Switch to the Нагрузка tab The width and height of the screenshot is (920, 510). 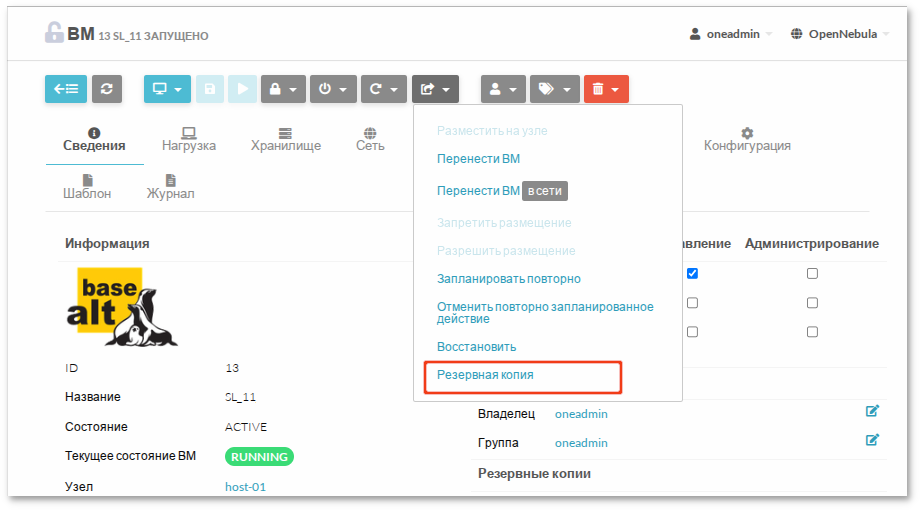click(x=189, y=140)
